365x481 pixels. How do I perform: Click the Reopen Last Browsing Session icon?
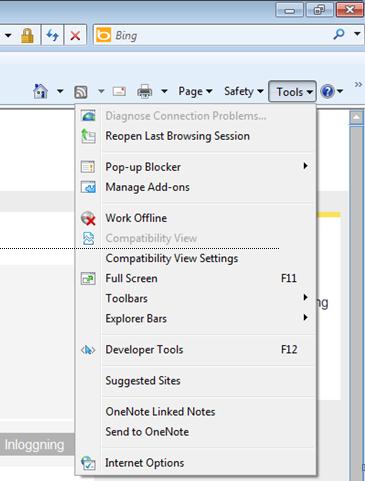(x=88, y=136)
